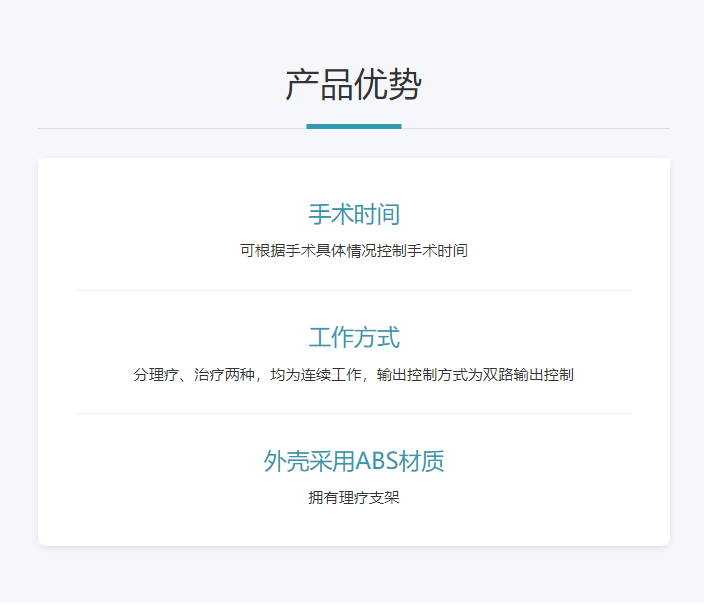Open the 手术时间 heading
Screen dimensions: 704x605
coord(353,214)
